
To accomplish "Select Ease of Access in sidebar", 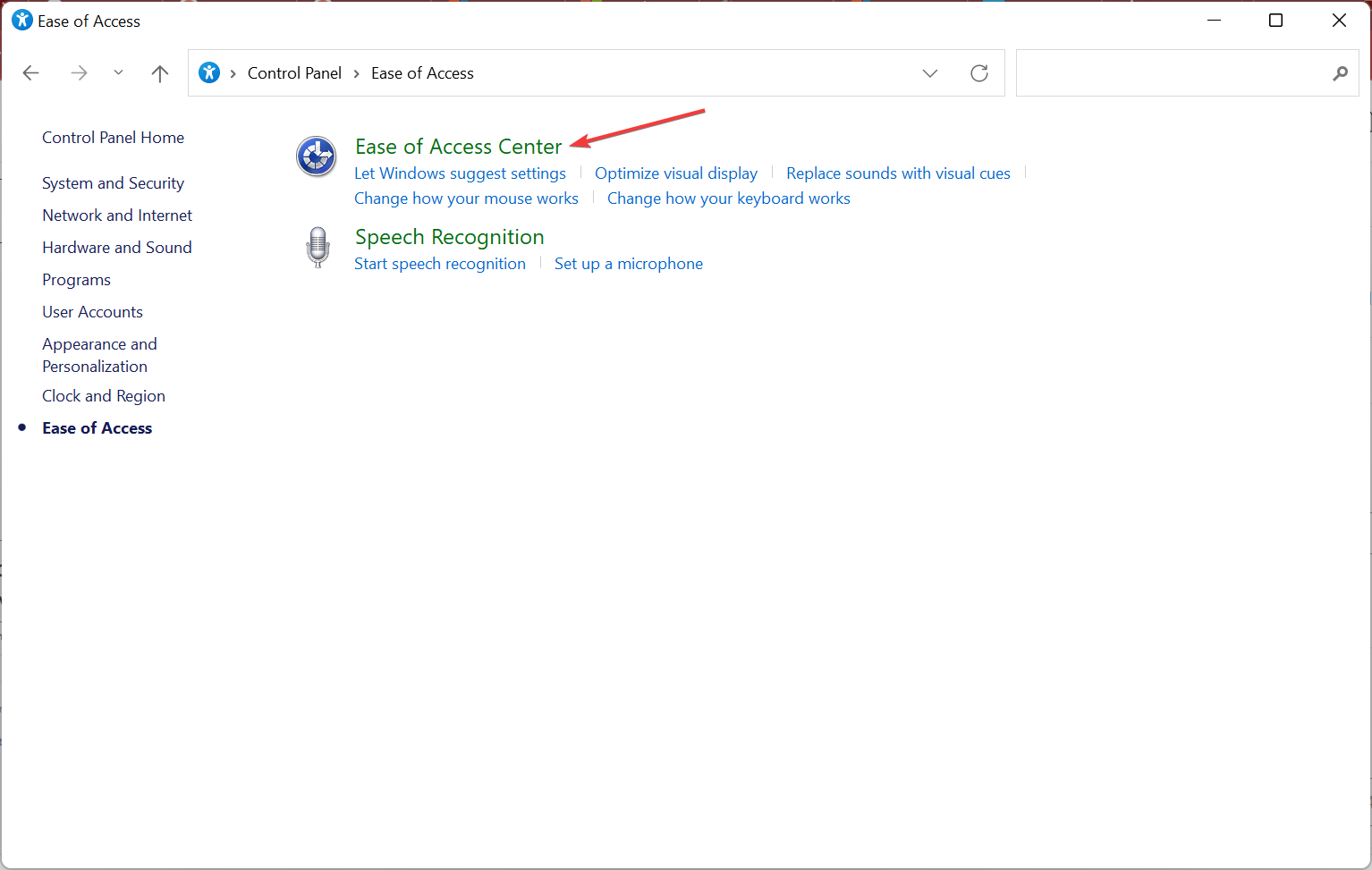I will (97, 428).
